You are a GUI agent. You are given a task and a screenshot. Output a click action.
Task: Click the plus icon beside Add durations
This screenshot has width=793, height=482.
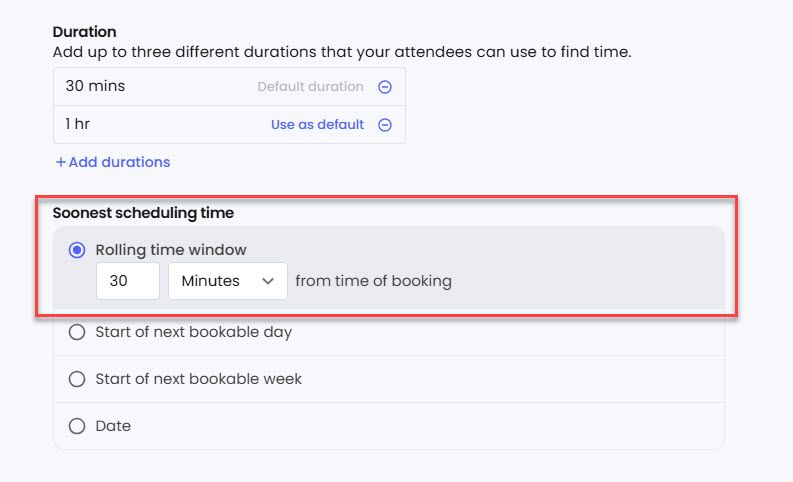click(x=60, y=162)
